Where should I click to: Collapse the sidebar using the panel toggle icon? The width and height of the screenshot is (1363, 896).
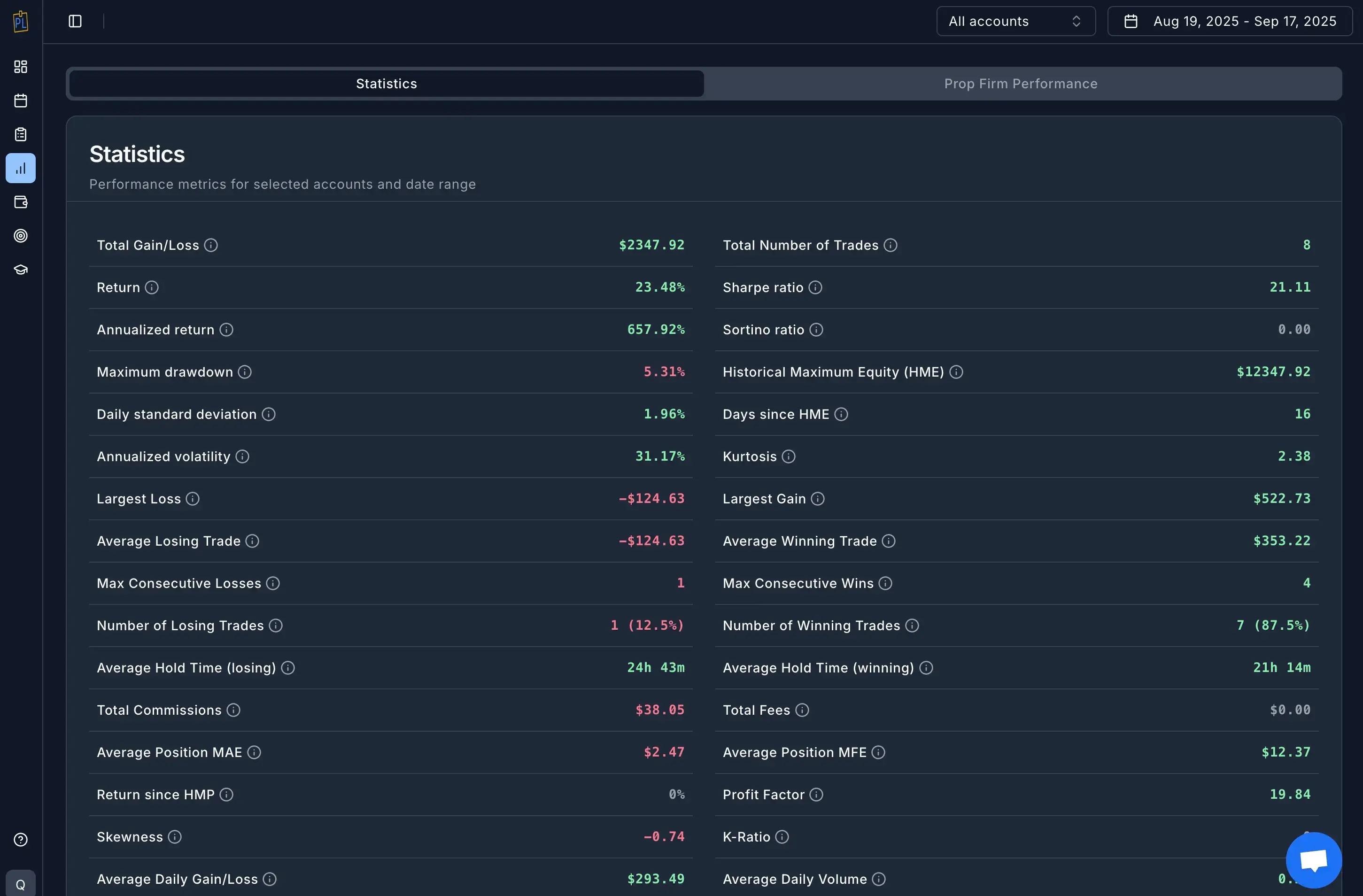pos(75,21)
